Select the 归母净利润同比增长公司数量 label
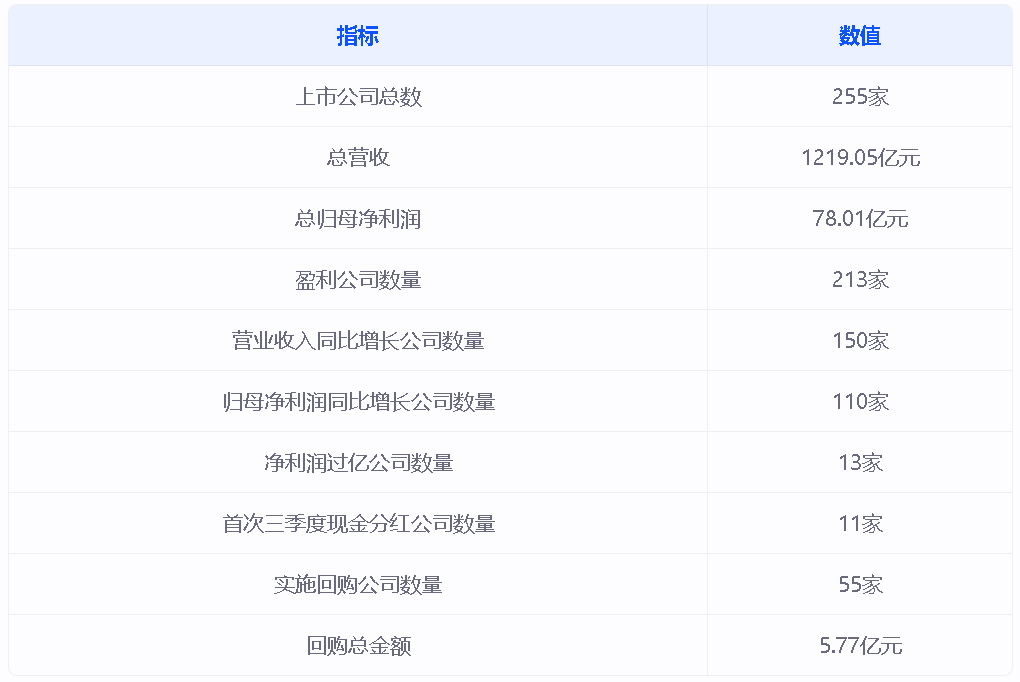1020x682 pixels. coord(358,402)
